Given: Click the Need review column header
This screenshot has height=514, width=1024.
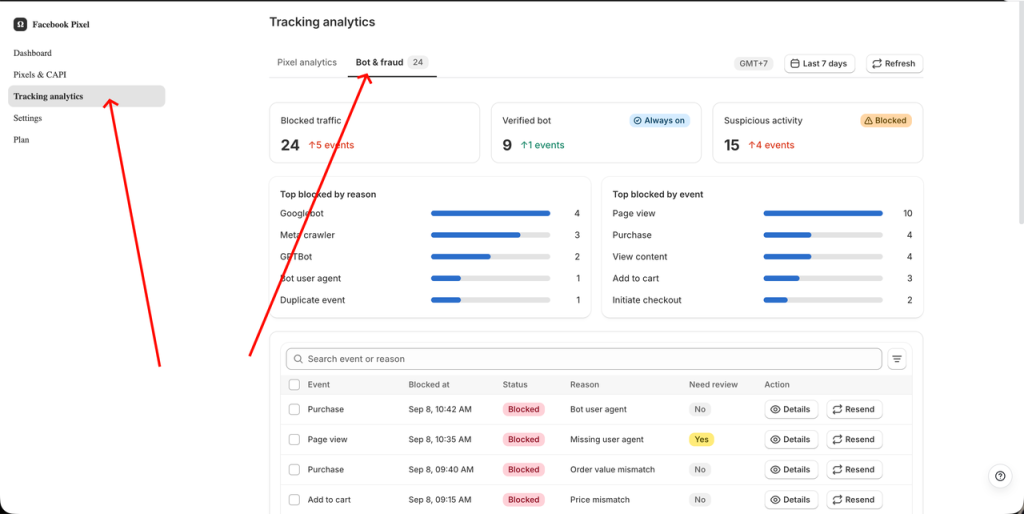Looking at the screenshot, I should point(713,385).
